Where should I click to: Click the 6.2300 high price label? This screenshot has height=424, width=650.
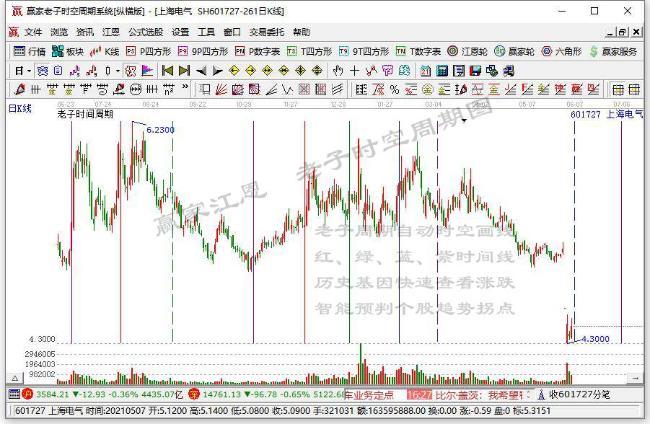click(160, 130)
